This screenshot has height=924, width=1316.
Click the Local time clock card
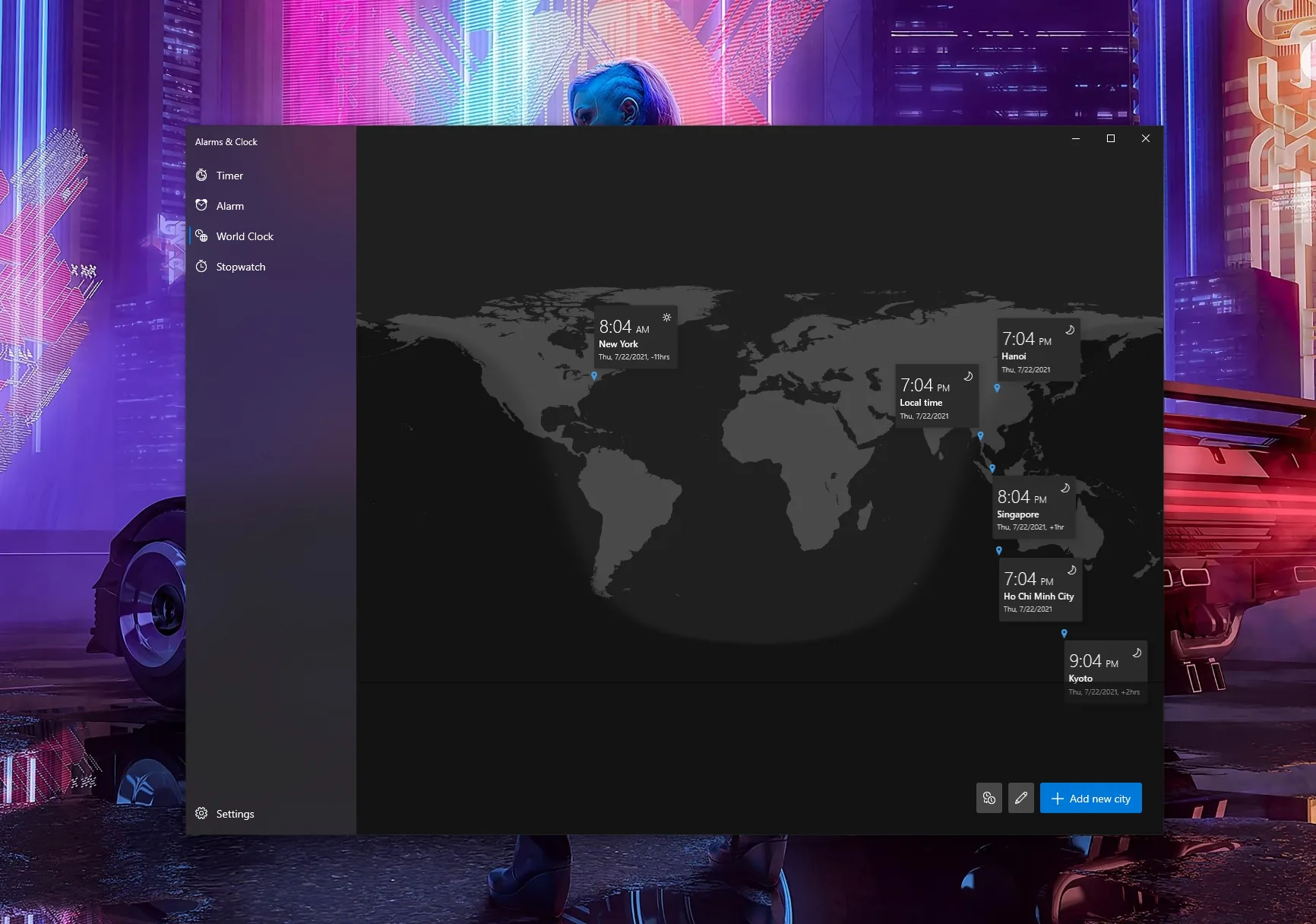[938, 397]
